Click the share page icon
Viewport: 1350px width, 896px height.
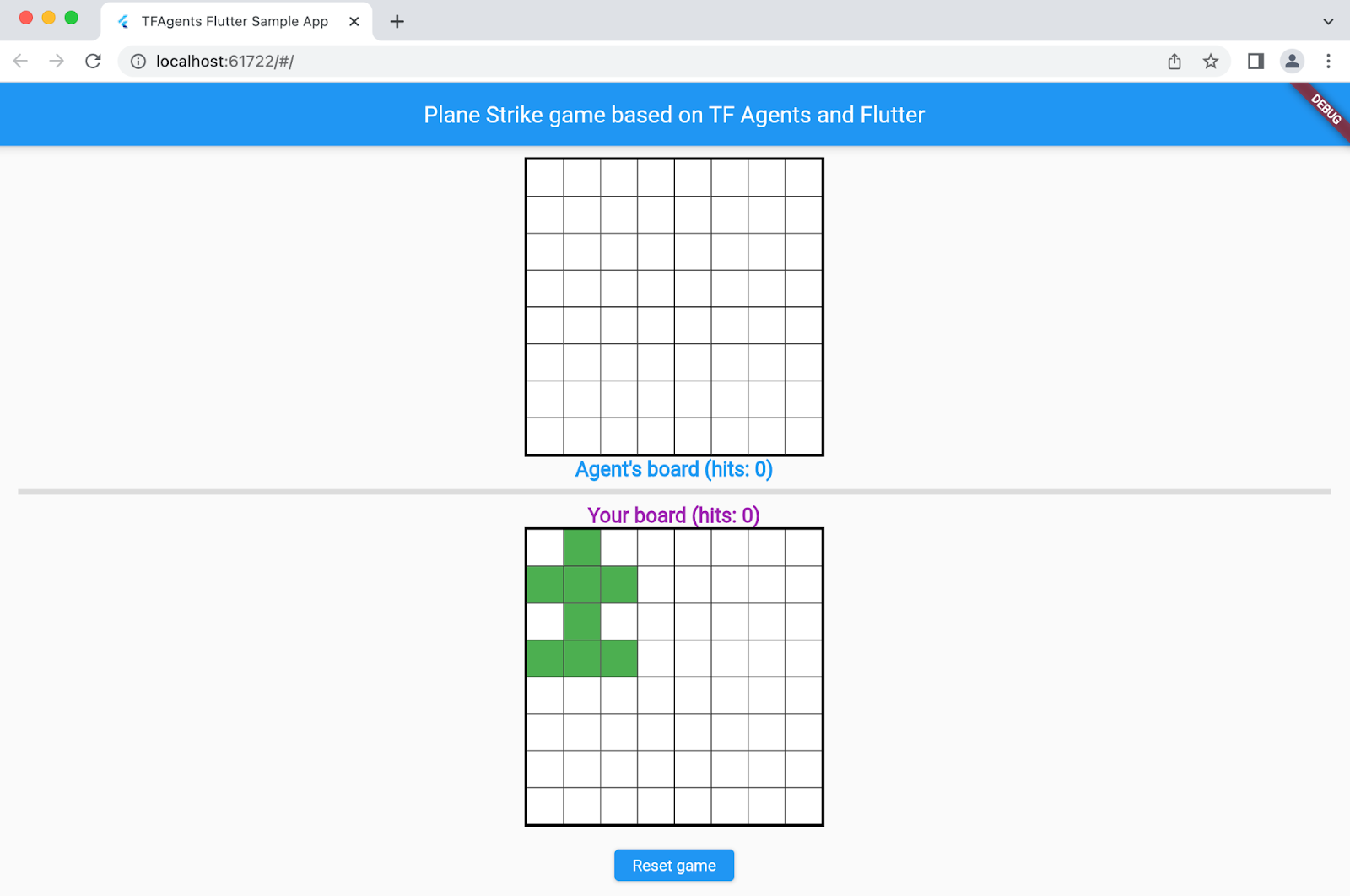1174,61
